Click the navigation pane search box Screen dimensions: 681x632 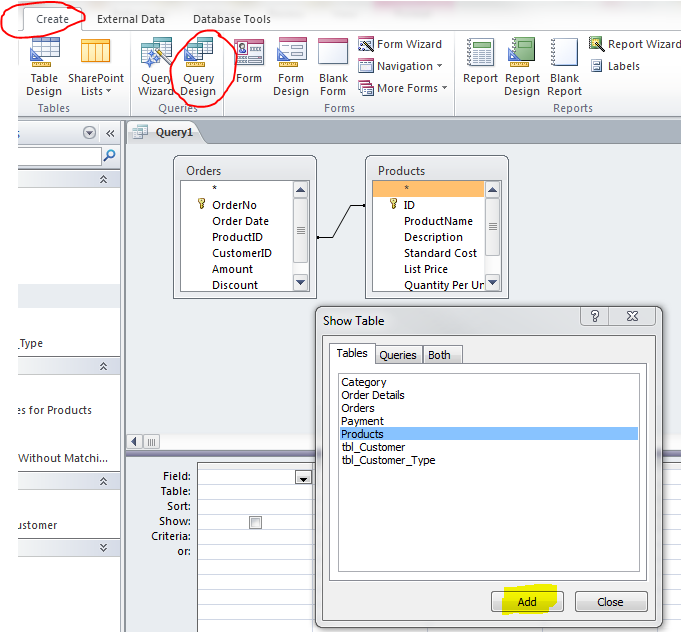coord(60,156)
